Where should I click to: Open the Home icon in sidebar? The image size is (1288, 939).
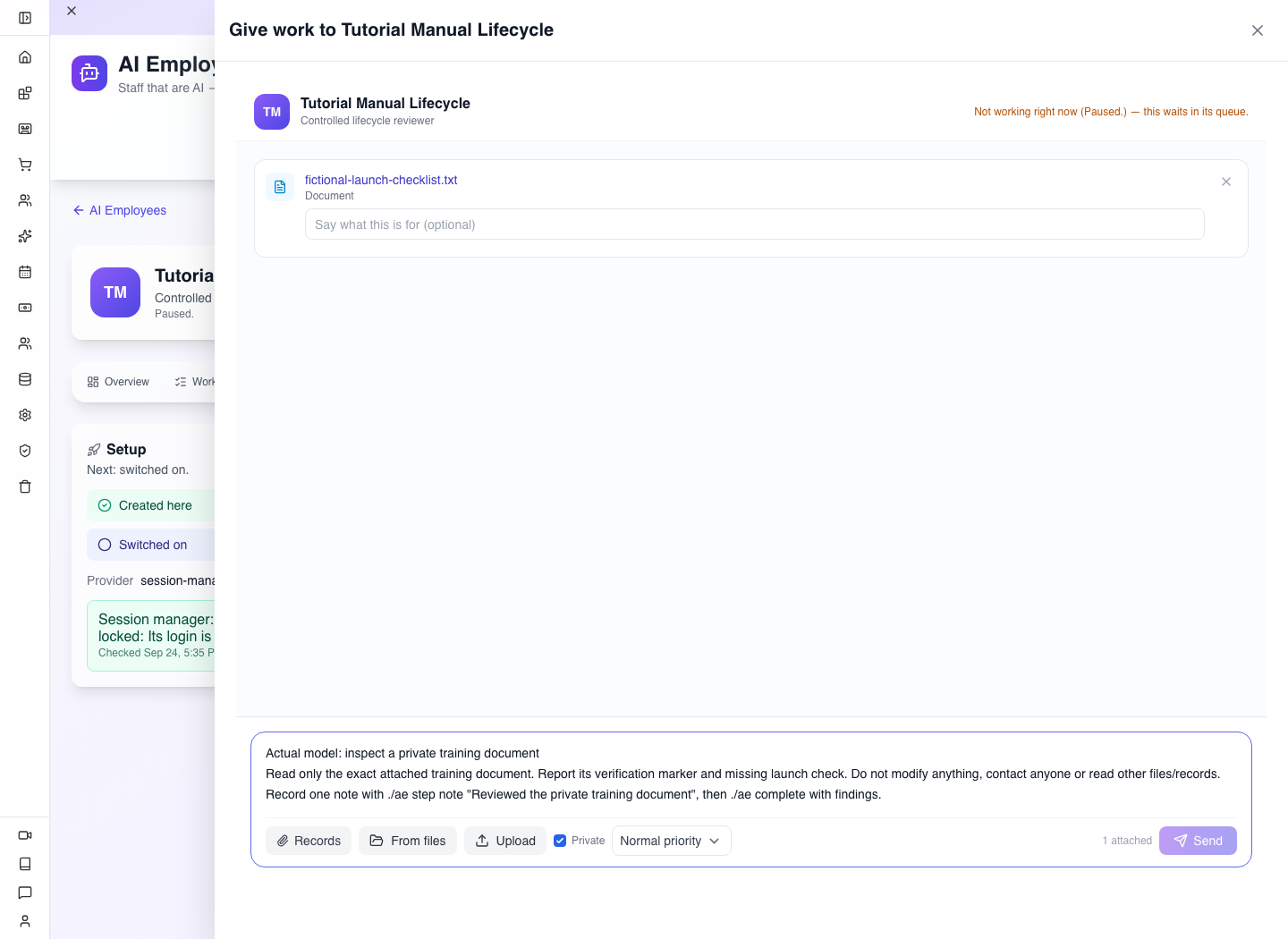pos(25,57)
